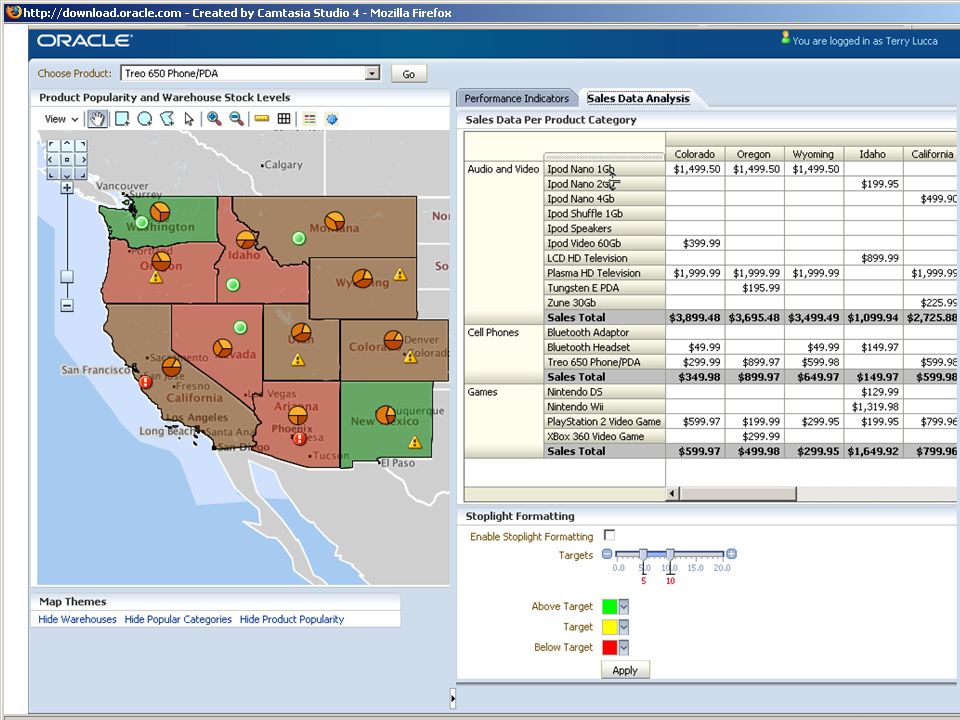Click the grid tool in map toolbar
Image resolution: width=960 pixels, height=720 pixels.
[x=284, y=119]
